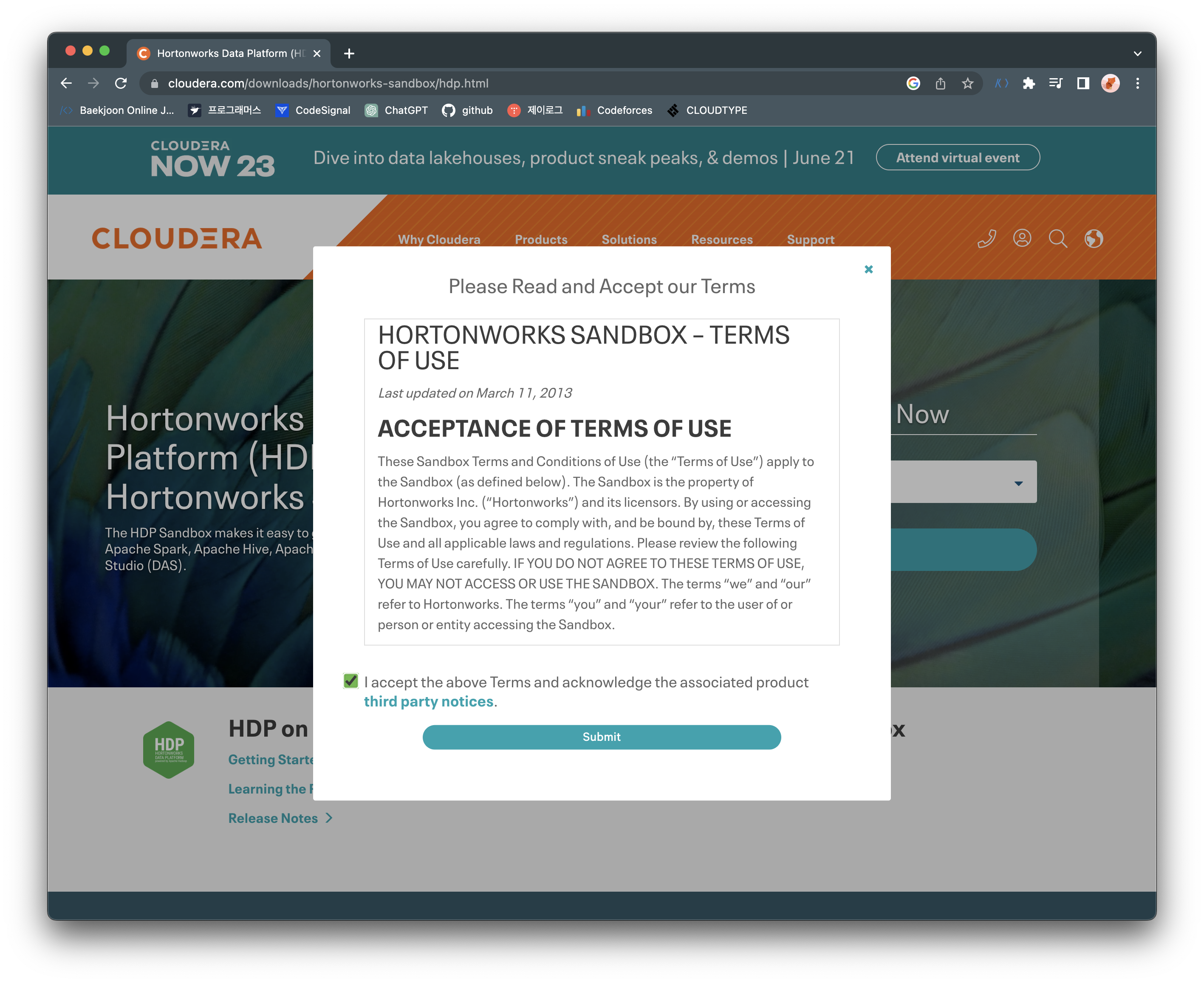Close the Hortonworks Data Platform tab
The image size is (1204, 983).
tap(317, 53)
